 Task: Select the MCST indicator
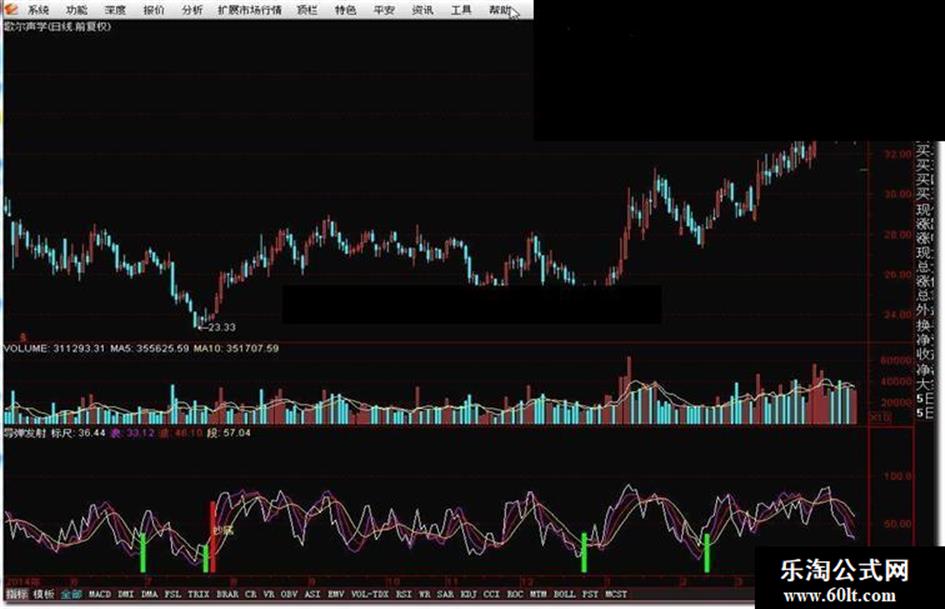point(617,594)
